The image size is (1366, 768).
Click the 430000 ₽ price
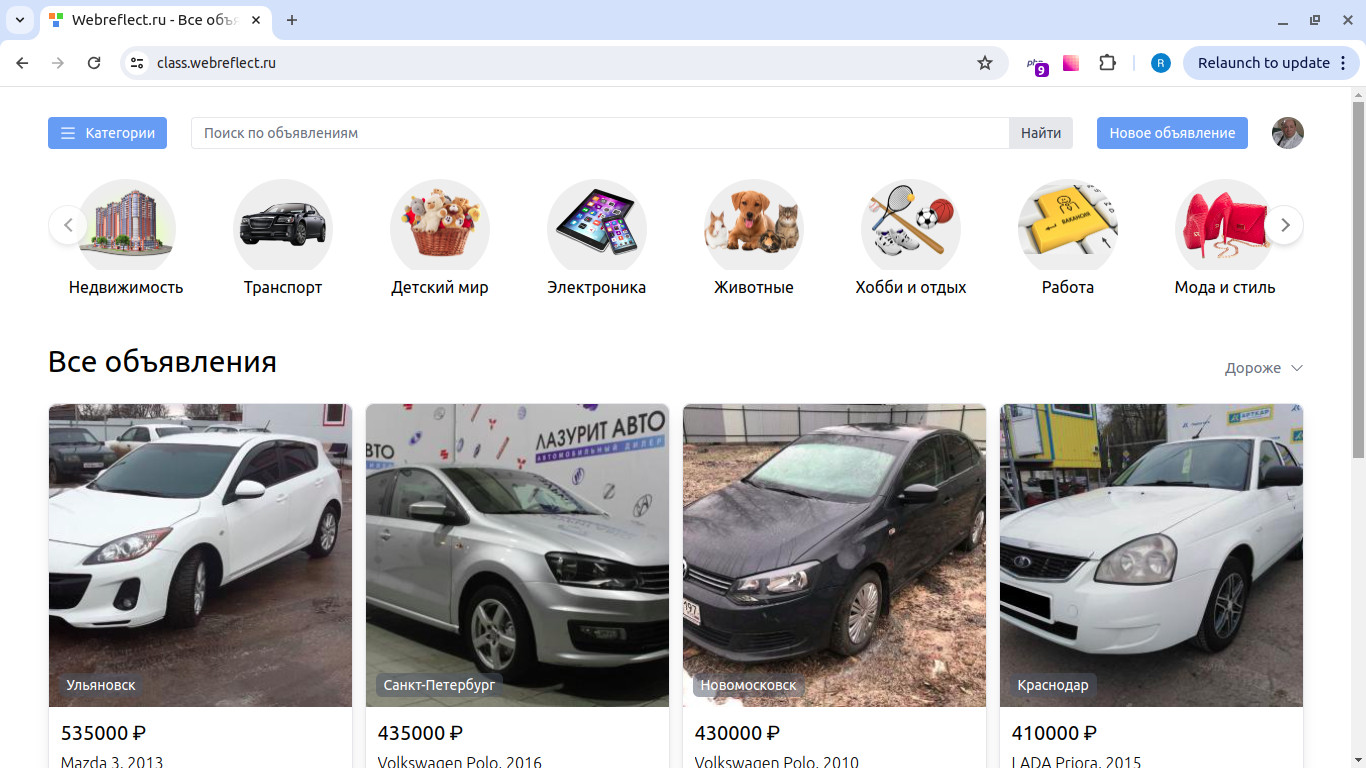(x=737, y=733)
